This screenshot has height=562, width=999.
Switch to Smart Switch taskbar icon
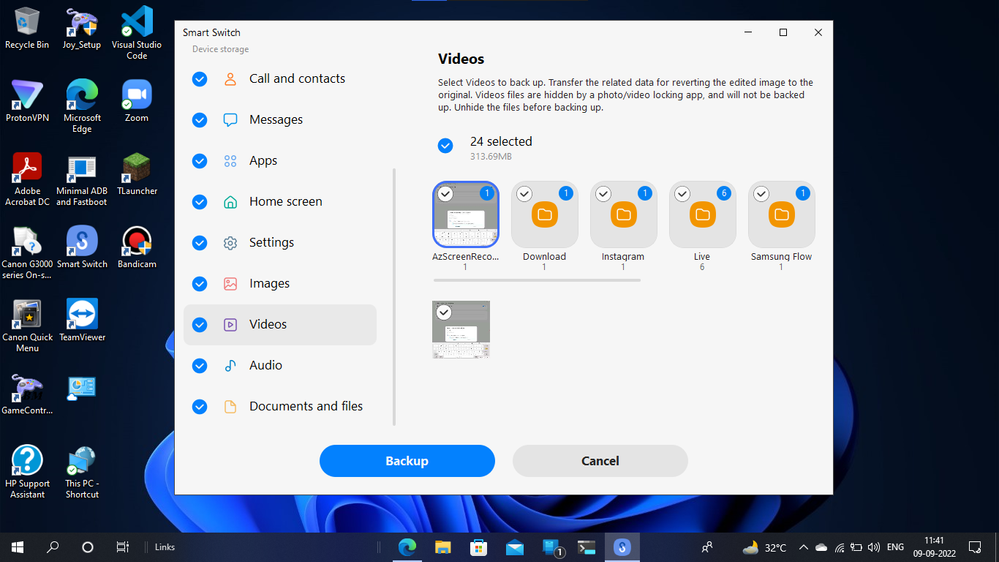622,547
